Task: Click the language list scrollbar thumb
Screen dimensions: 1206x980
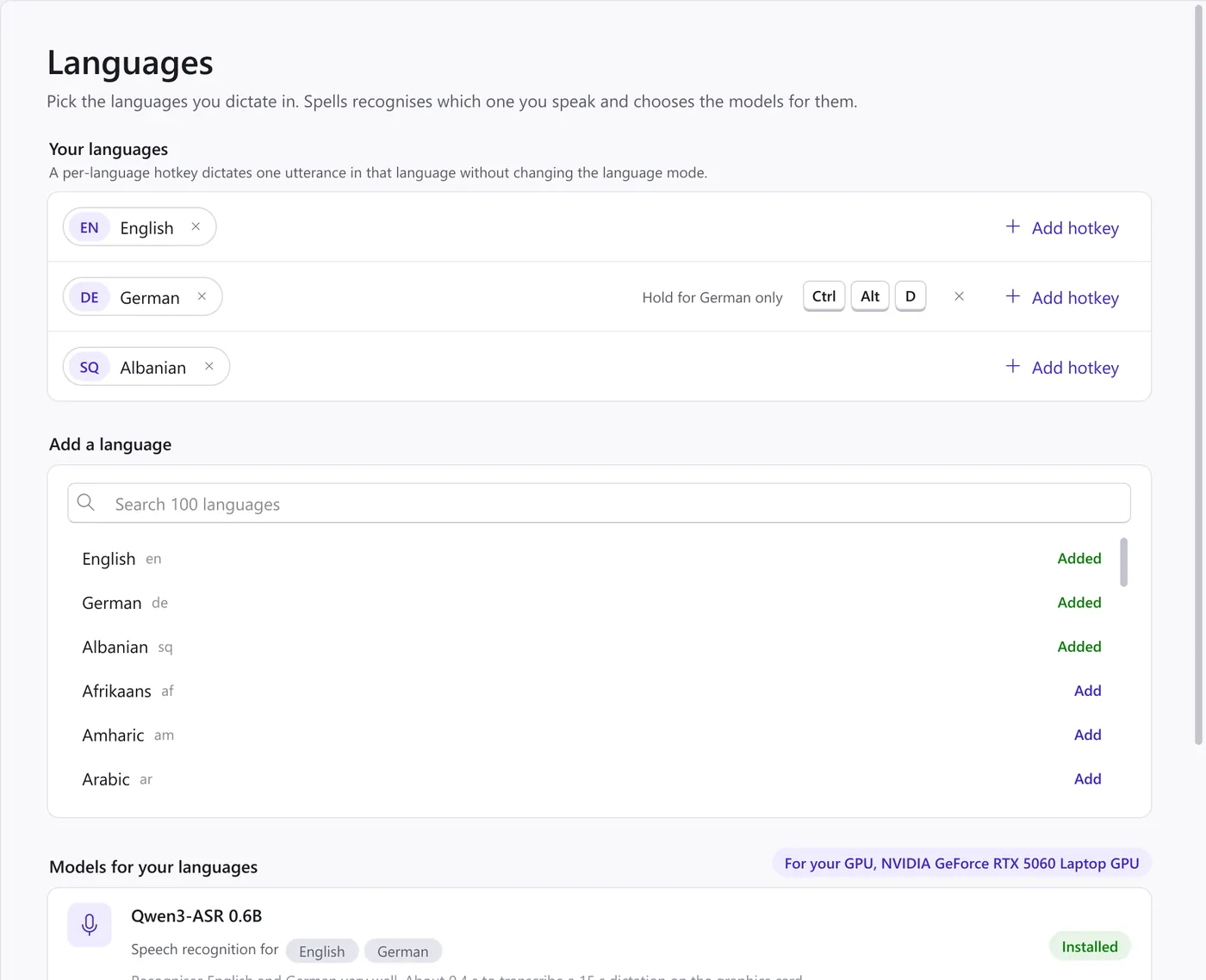Action: (x=1123, y=561)
